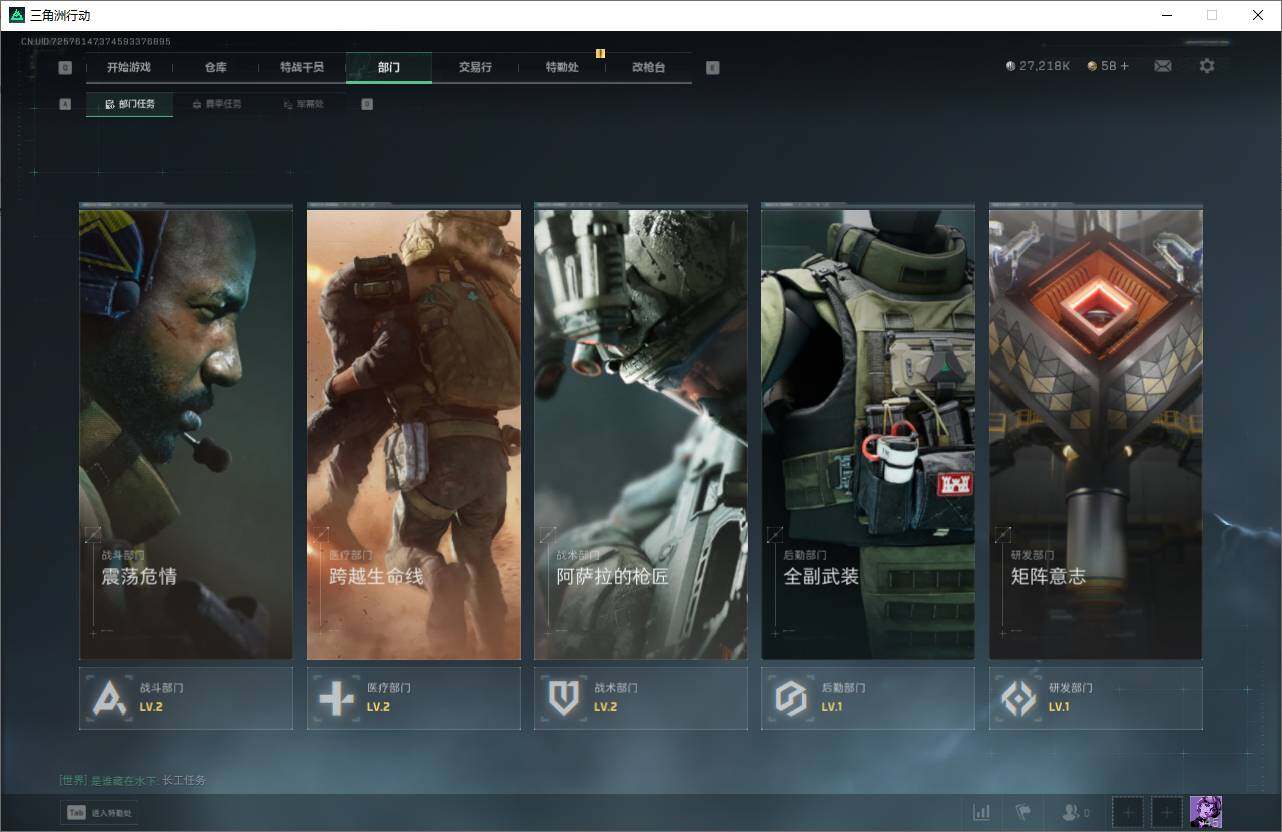The image size is (1282, 832).
Task: Click the stats bar chart icon
Action: click(x=982, y=812)
